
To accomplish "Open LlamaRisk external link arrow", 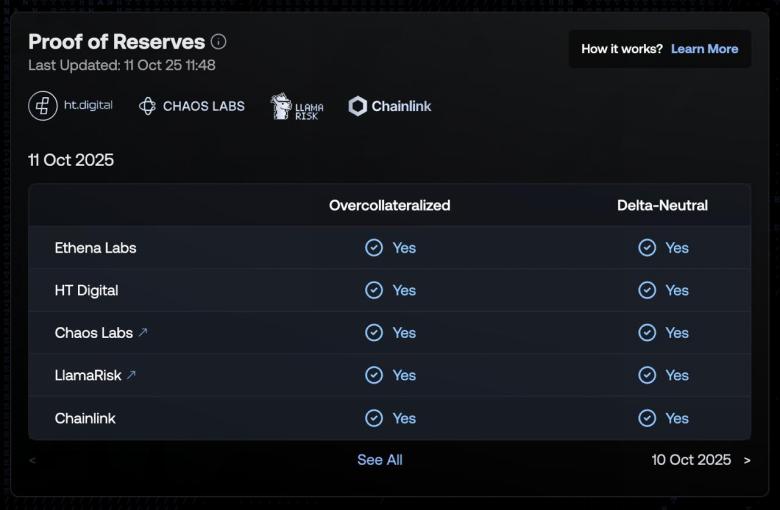I will (x=131, y=376).
